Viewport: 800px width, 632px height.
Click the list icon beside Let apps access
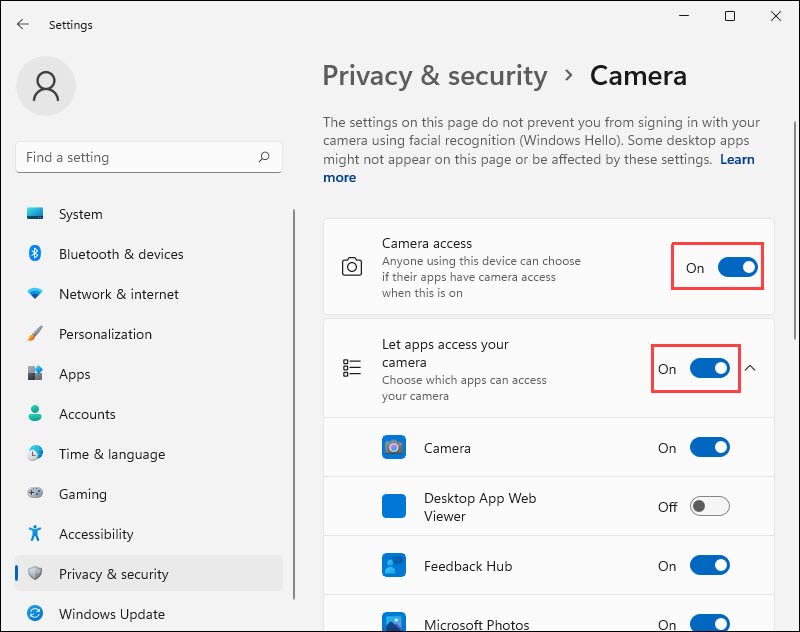pyautogui.click(x=352, y=368)
